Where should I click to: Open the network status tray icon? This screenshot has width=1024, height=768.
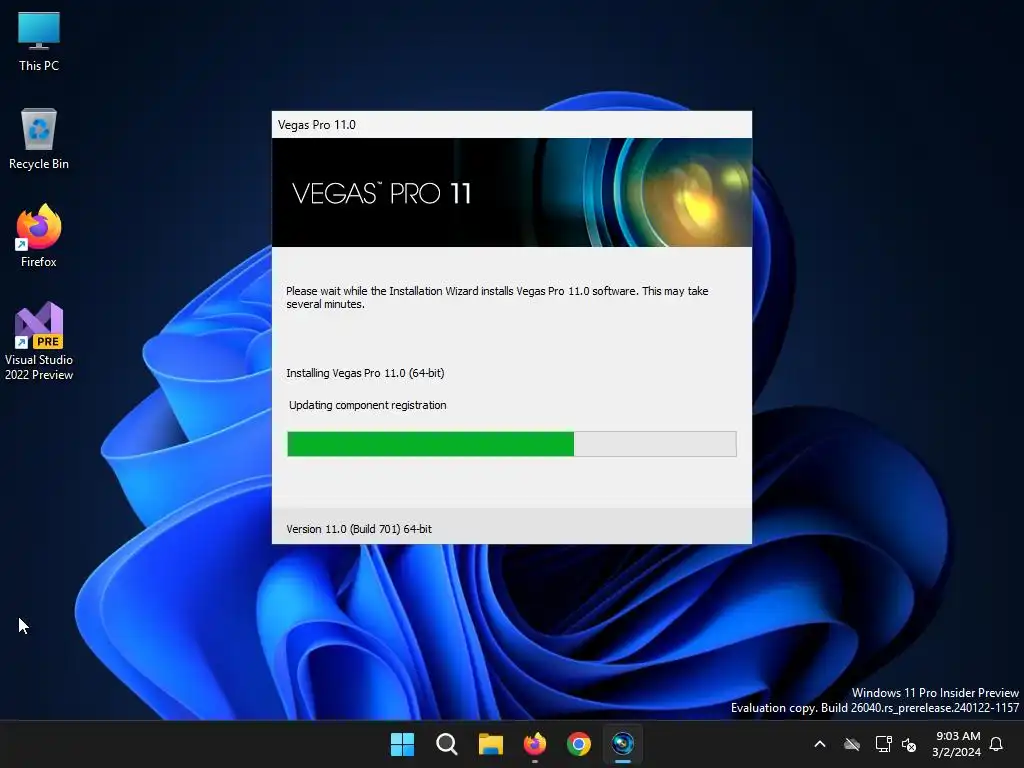tap(883, 744)
